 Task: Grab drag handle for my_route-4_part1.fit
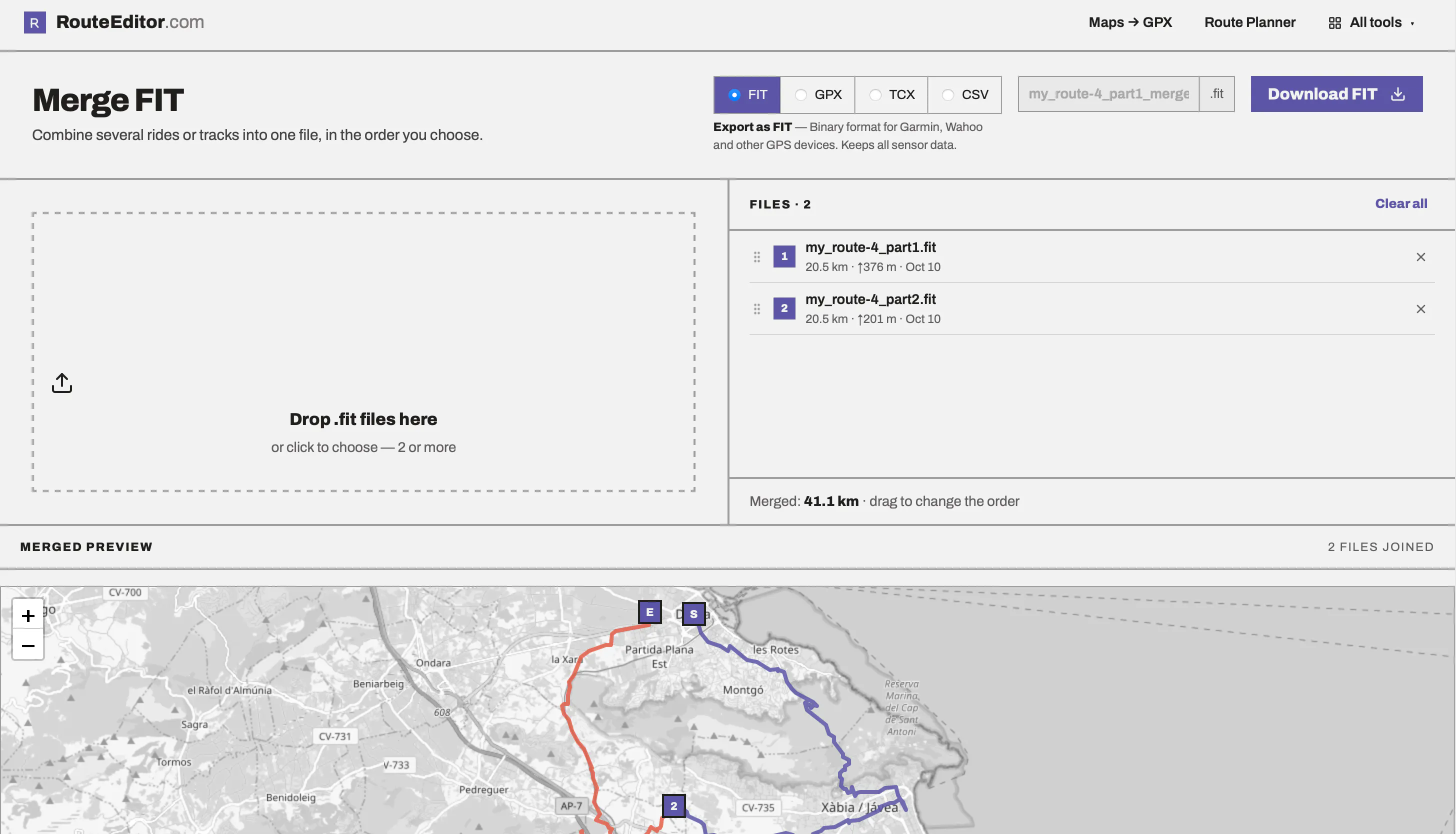pos(756,256)
